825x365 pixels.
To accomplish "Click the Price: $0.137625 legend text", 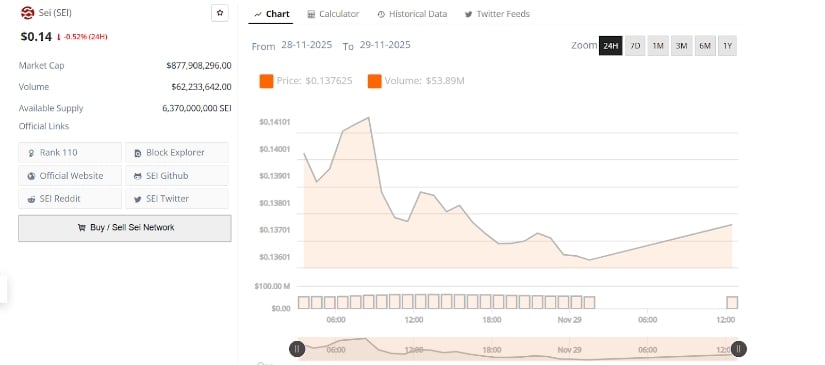I will [x=315, y=81].
